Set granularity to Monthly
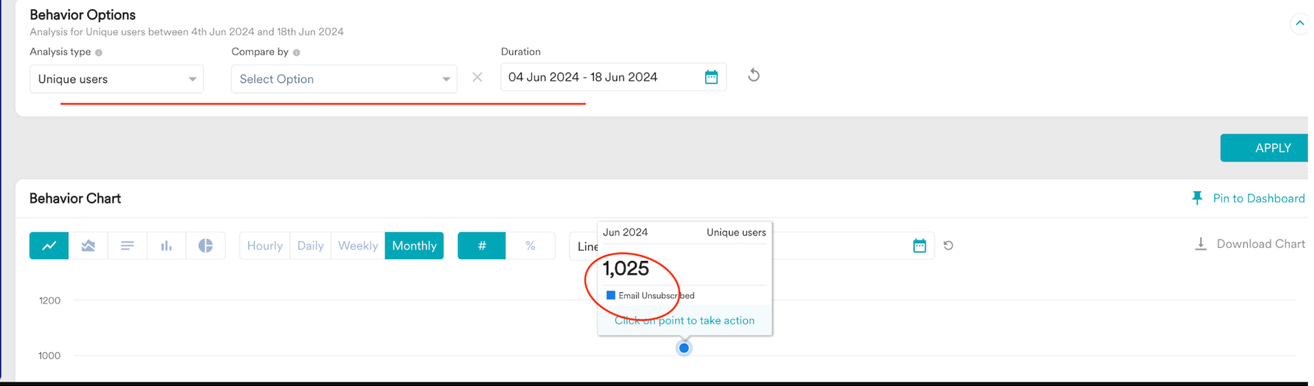 click(414, 245)
